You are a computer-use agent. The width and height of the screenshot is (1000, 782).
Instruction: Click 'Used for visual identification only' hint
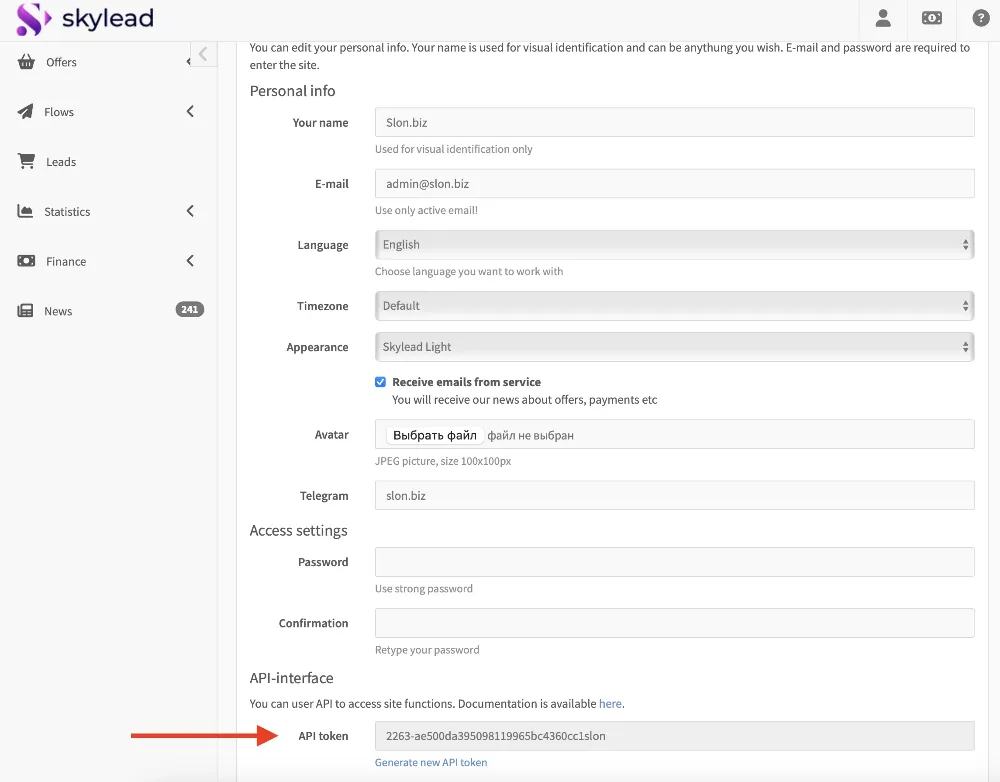tap(453, 149)
